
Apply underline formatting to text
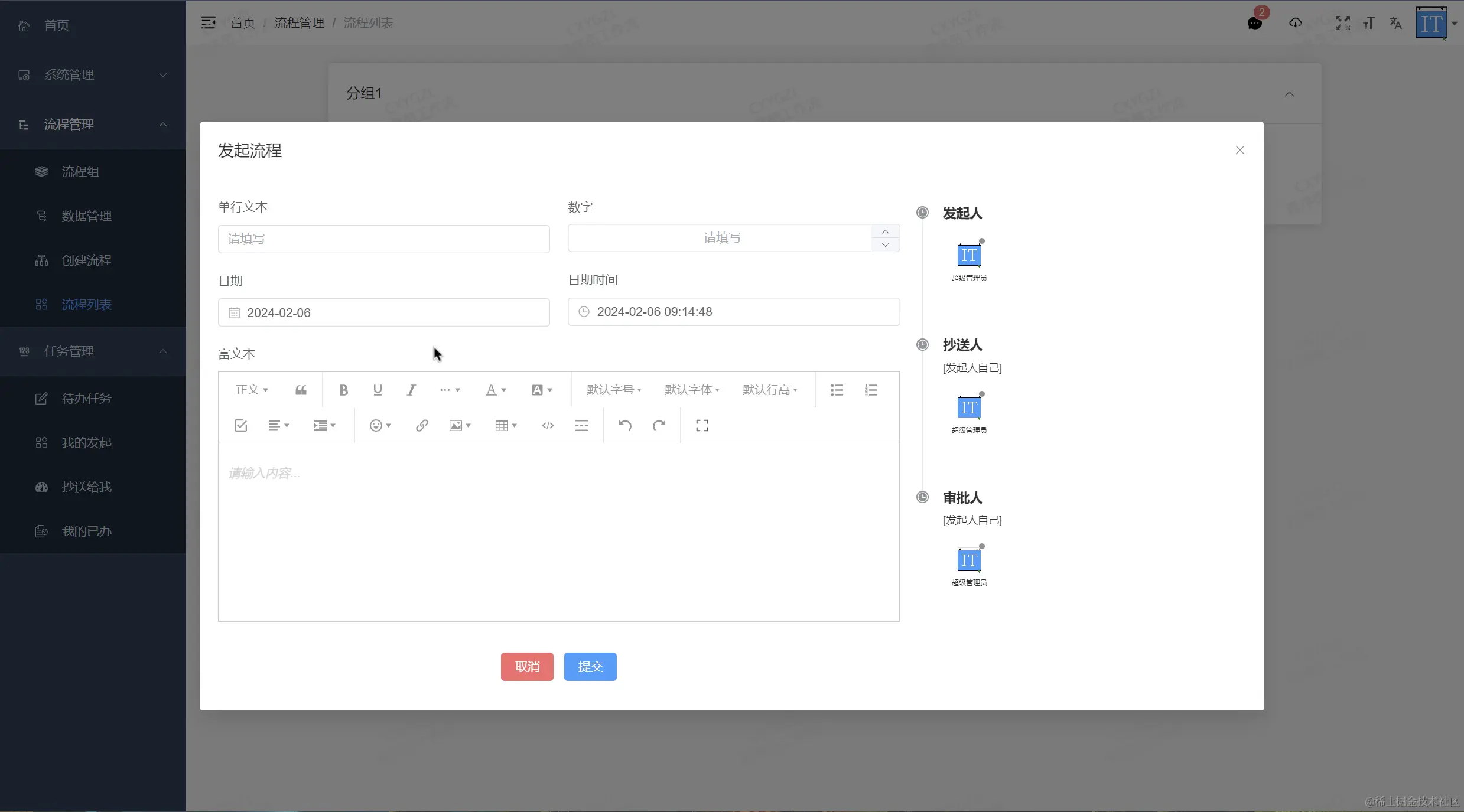point(378,390)
